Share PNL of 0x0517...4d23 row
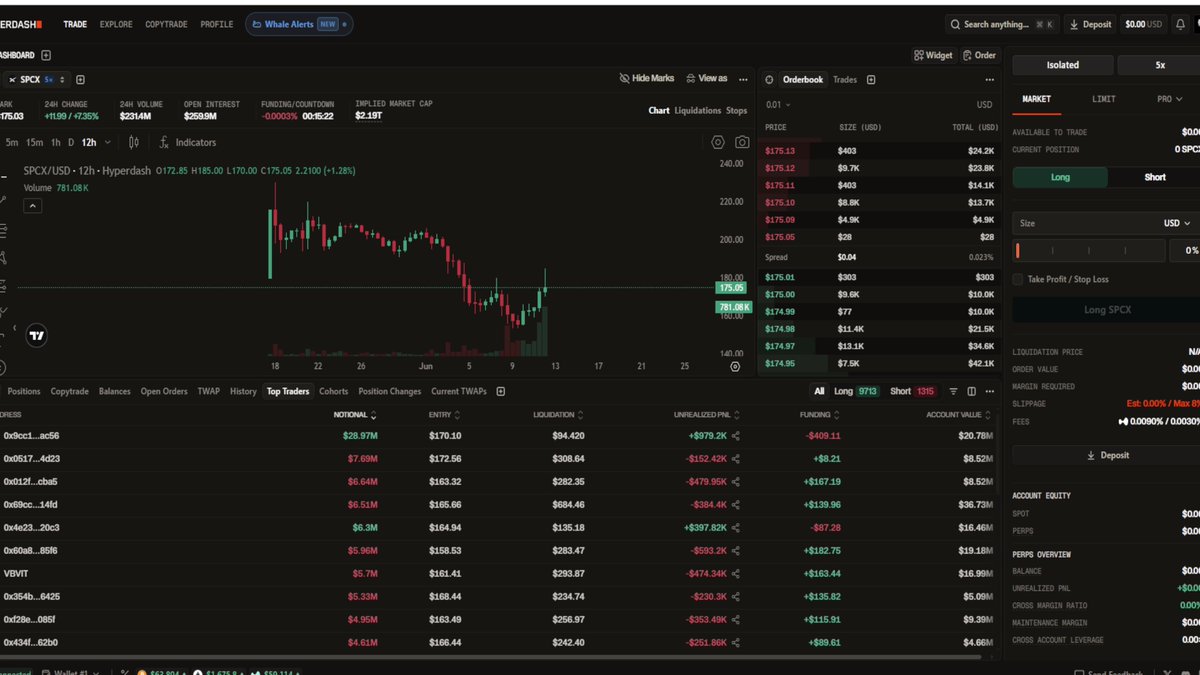Viewport: 1200px width, 675px height. pyautogui.click(x=736, y=459)
